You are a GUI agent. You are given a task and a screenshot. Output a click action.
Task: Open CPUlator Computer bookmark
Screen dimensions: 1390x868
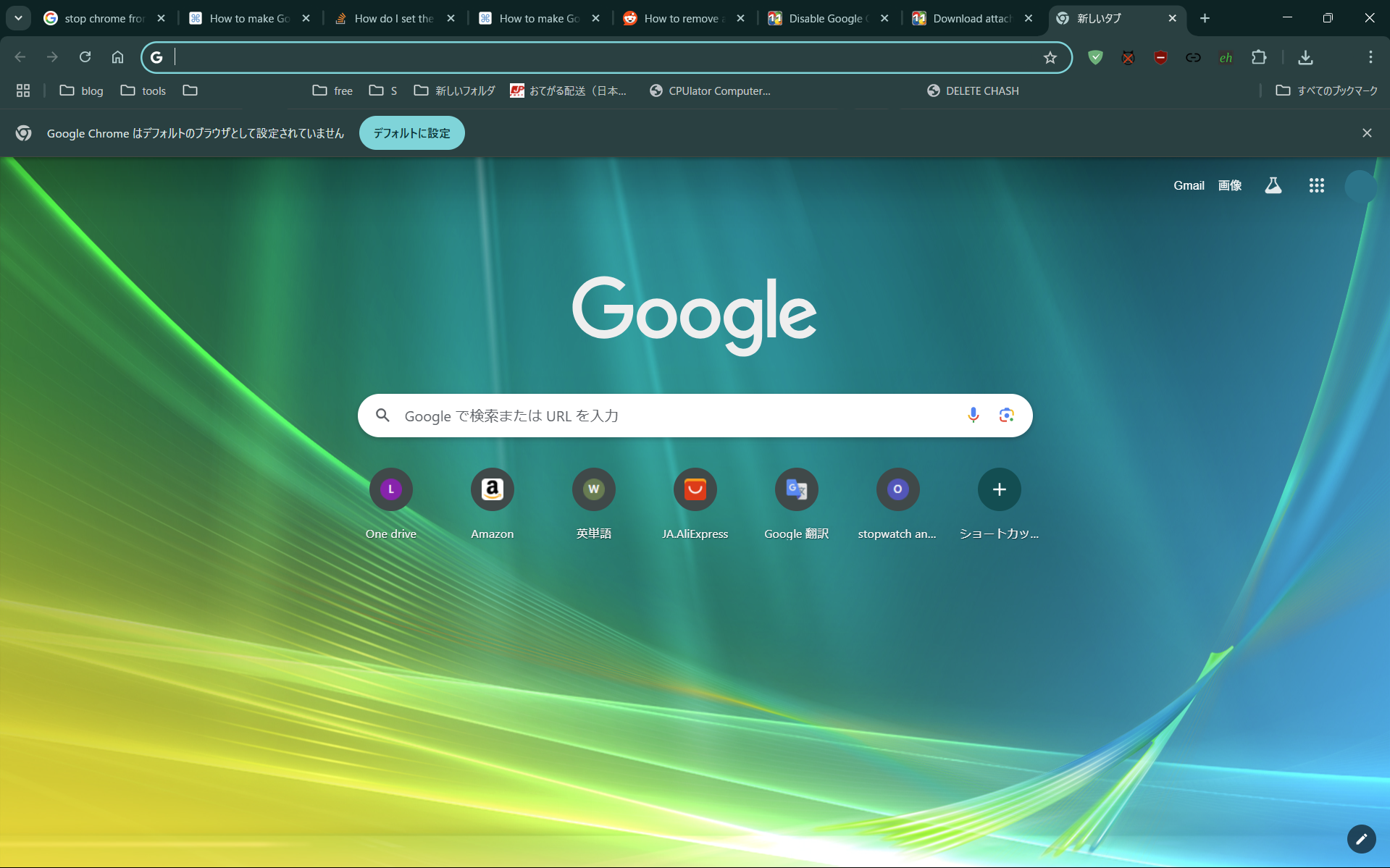710,90
